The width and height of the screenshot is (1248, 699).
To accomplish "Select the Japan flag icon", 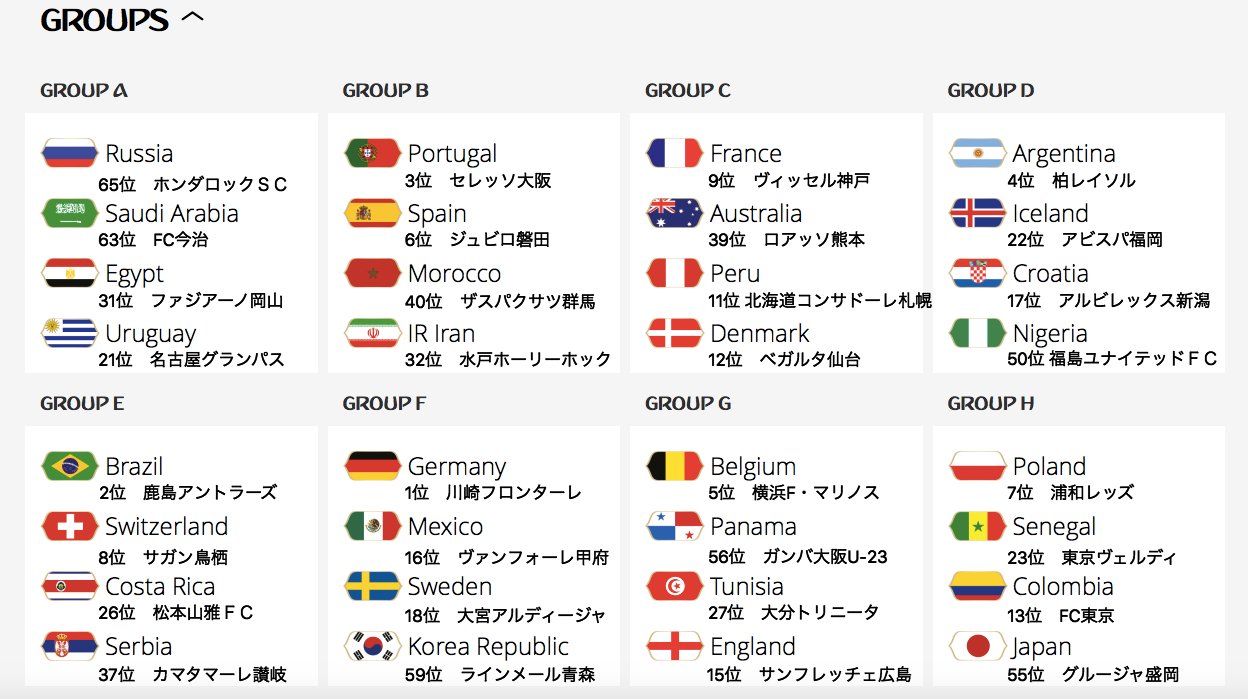I will 977,646.
